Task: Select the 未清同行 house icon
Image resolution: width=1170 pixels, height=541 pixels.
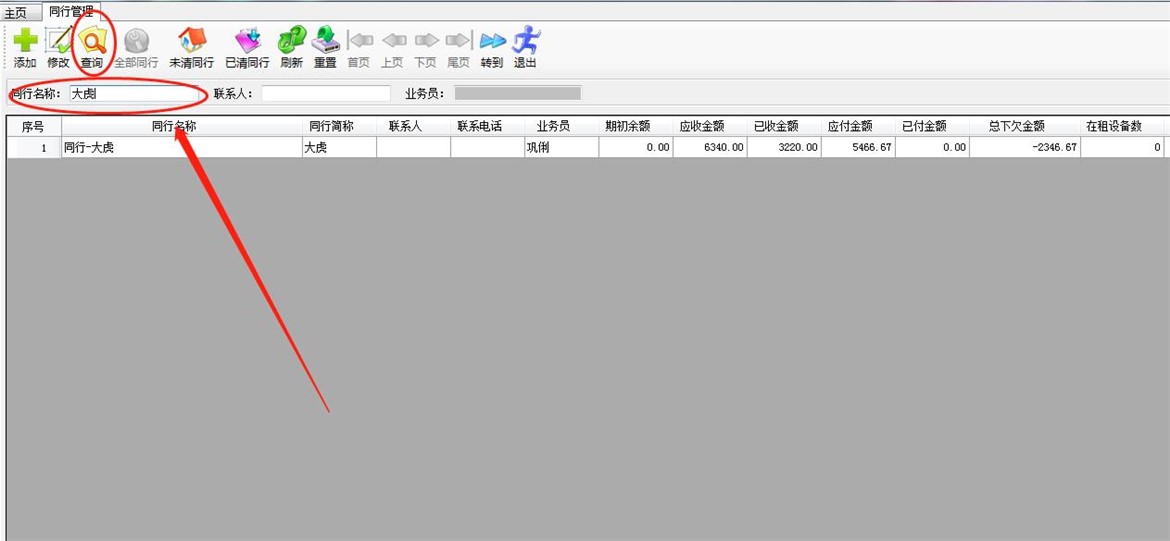Action: (x=191, y=40)
